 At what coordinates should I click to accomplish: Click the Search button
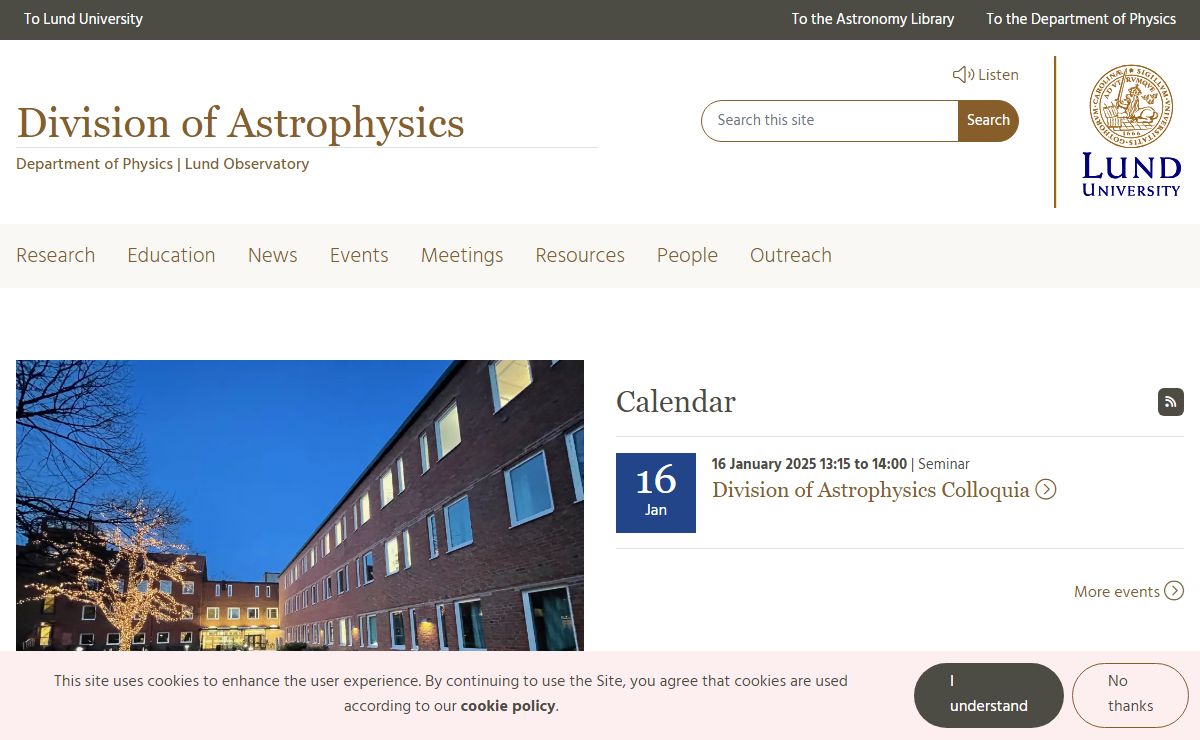point(988,120)
